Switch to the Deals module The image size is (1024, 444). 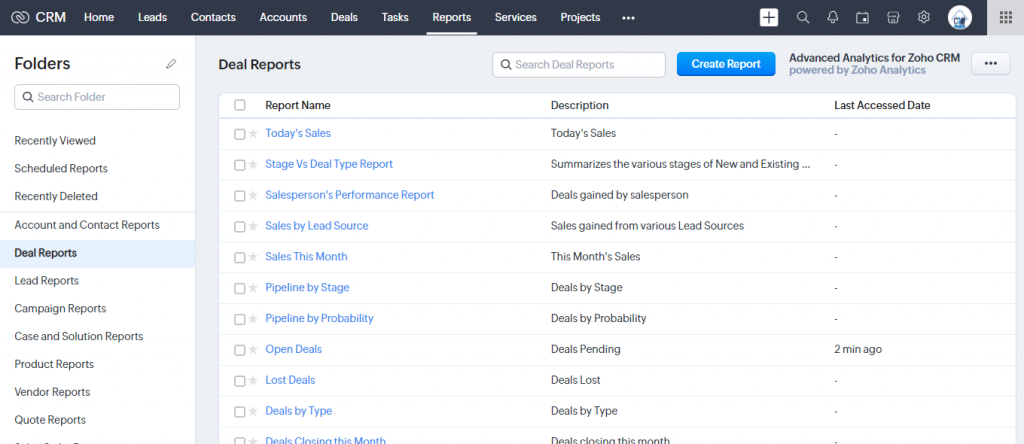pyautogui.click(x=344, y=18)
